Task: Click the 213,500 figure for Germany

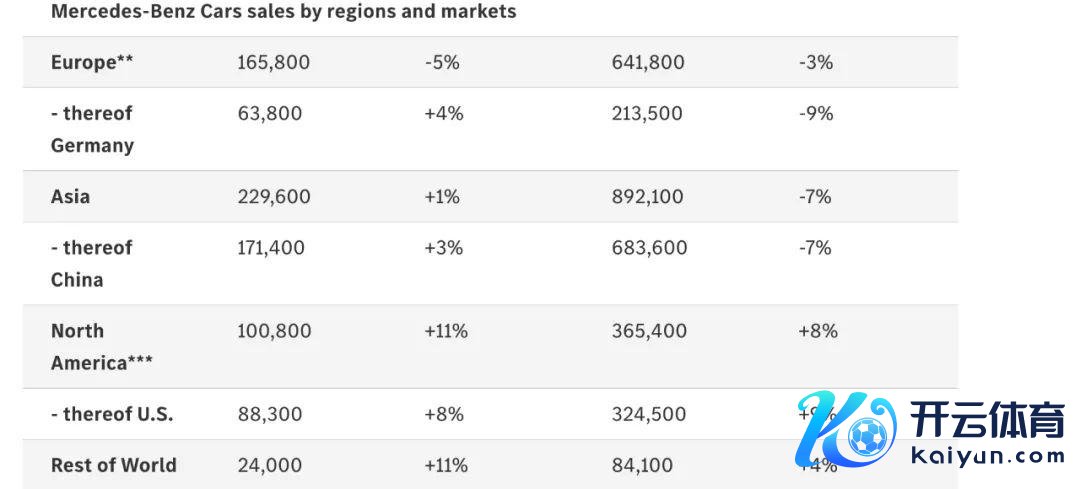Action: [x=648, y=113]
